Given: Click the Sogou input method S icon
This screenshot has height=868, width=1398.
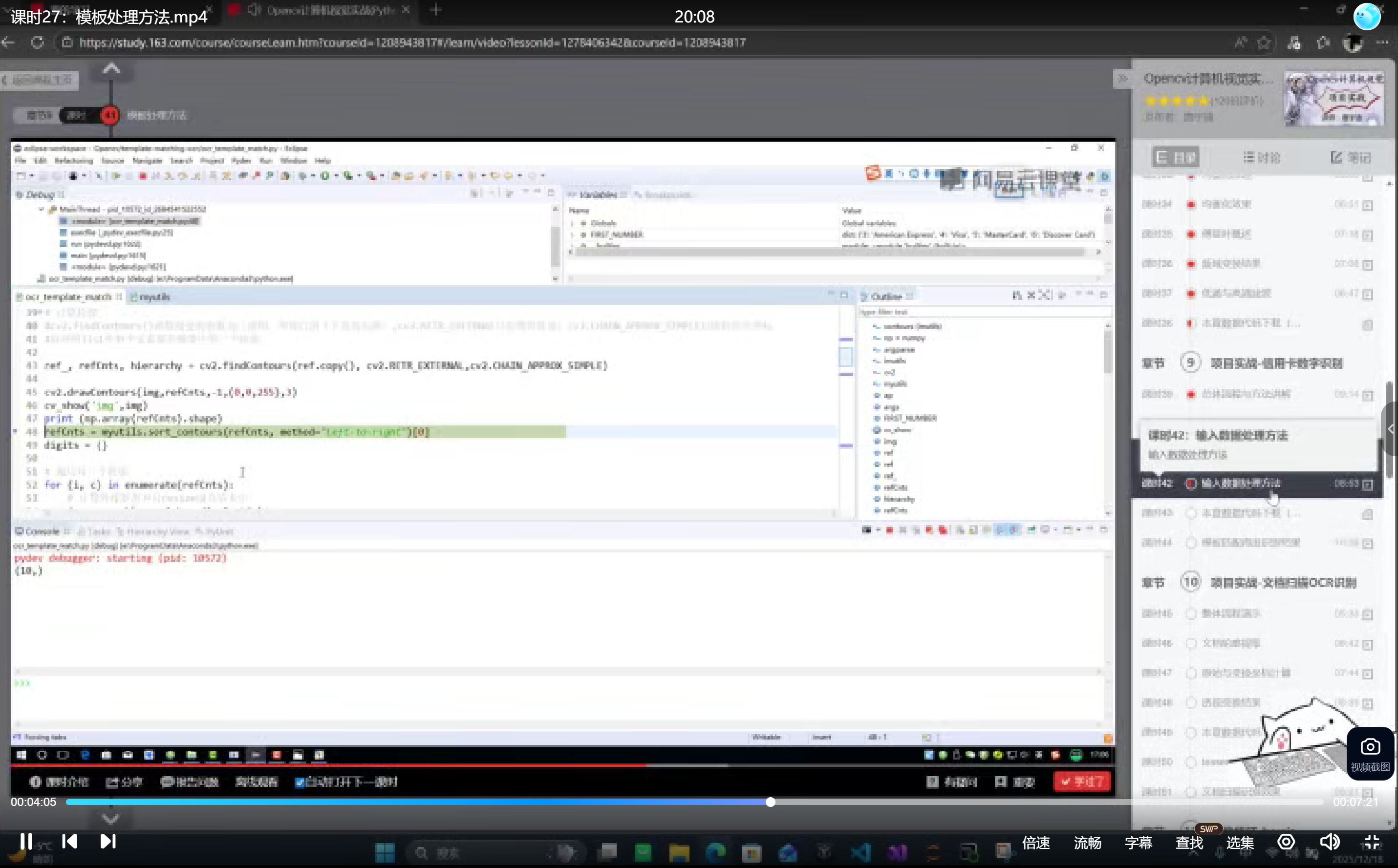Looking at the screenshot, I should pyautogui.click(x=872, y=173).
